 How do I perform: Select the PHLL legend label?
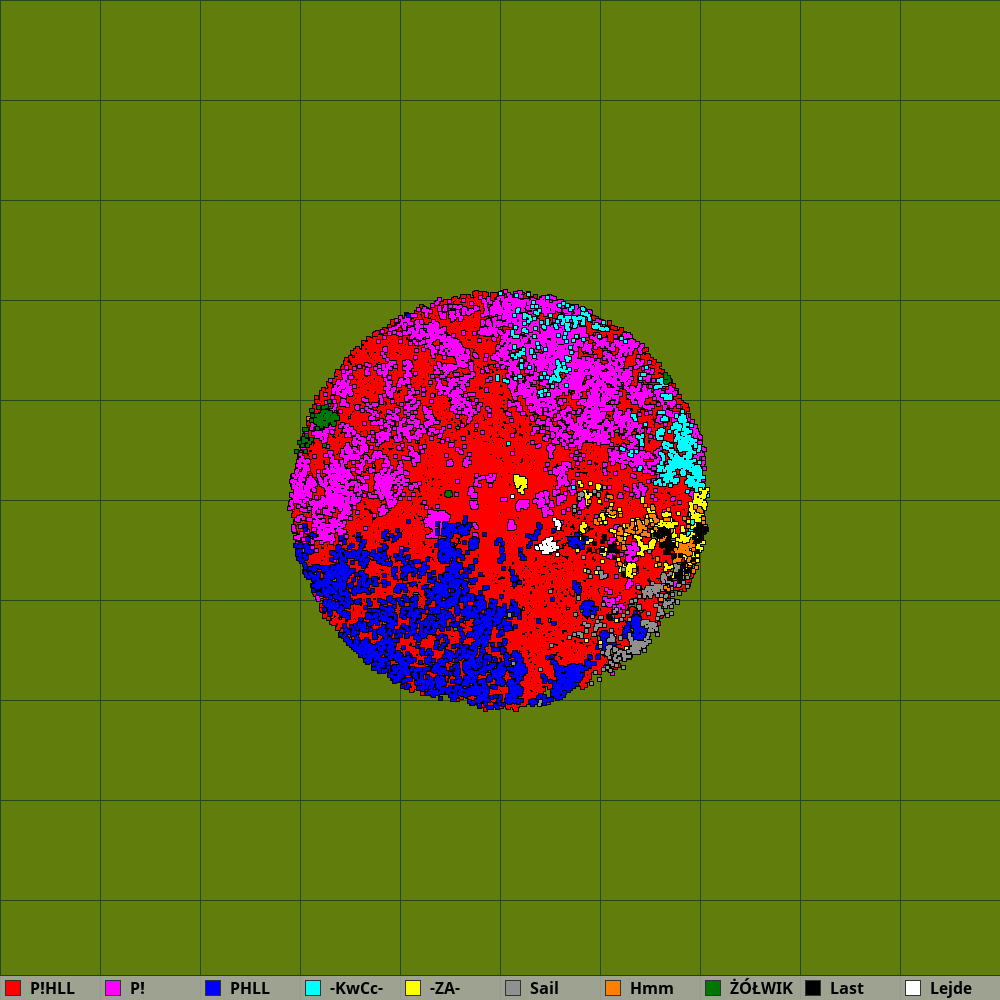point(250,988)
